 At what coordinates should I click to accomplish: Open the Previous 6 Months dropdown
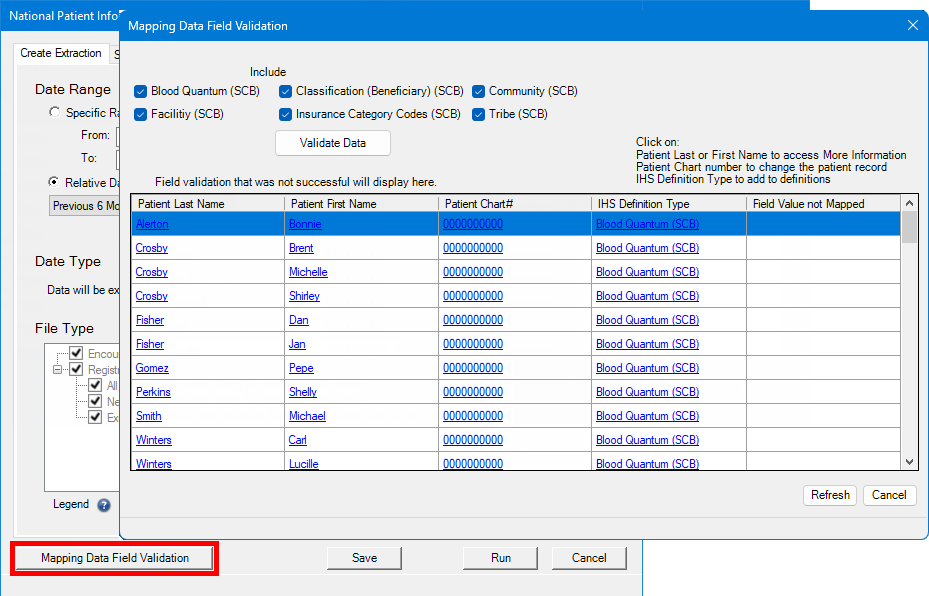click(84, 206)
